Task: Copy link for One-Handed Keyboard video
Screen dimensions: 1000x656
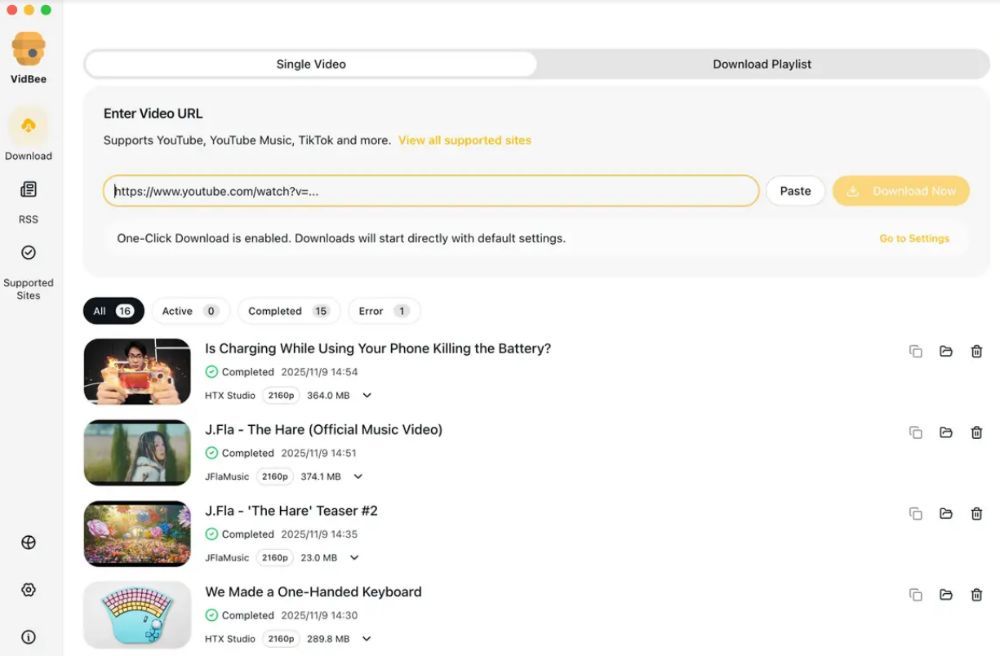Action: [915, 594]
